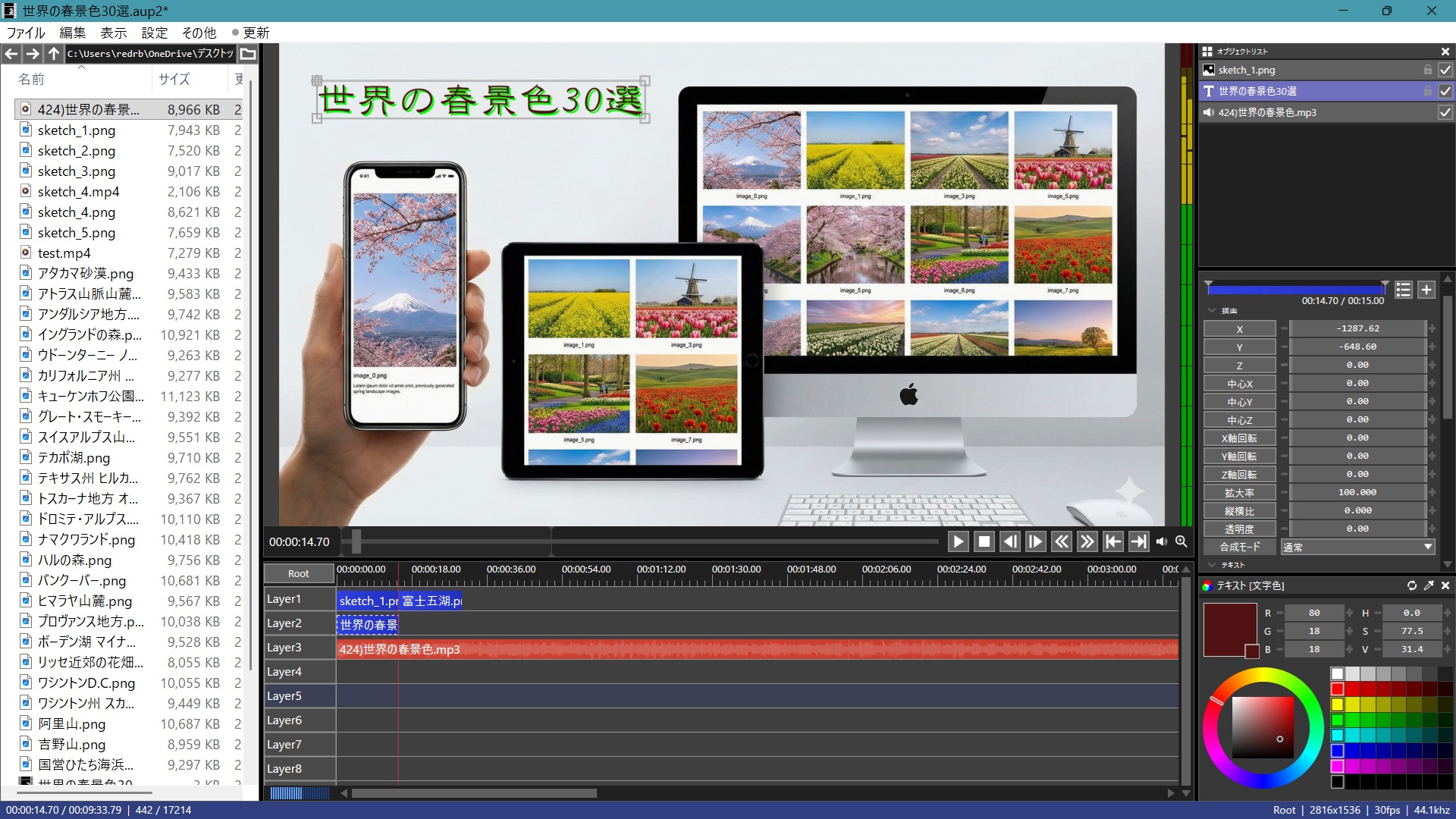Open the ファイル menu
The width and height of the screenshot is (1456, 819).
(26, 33)
